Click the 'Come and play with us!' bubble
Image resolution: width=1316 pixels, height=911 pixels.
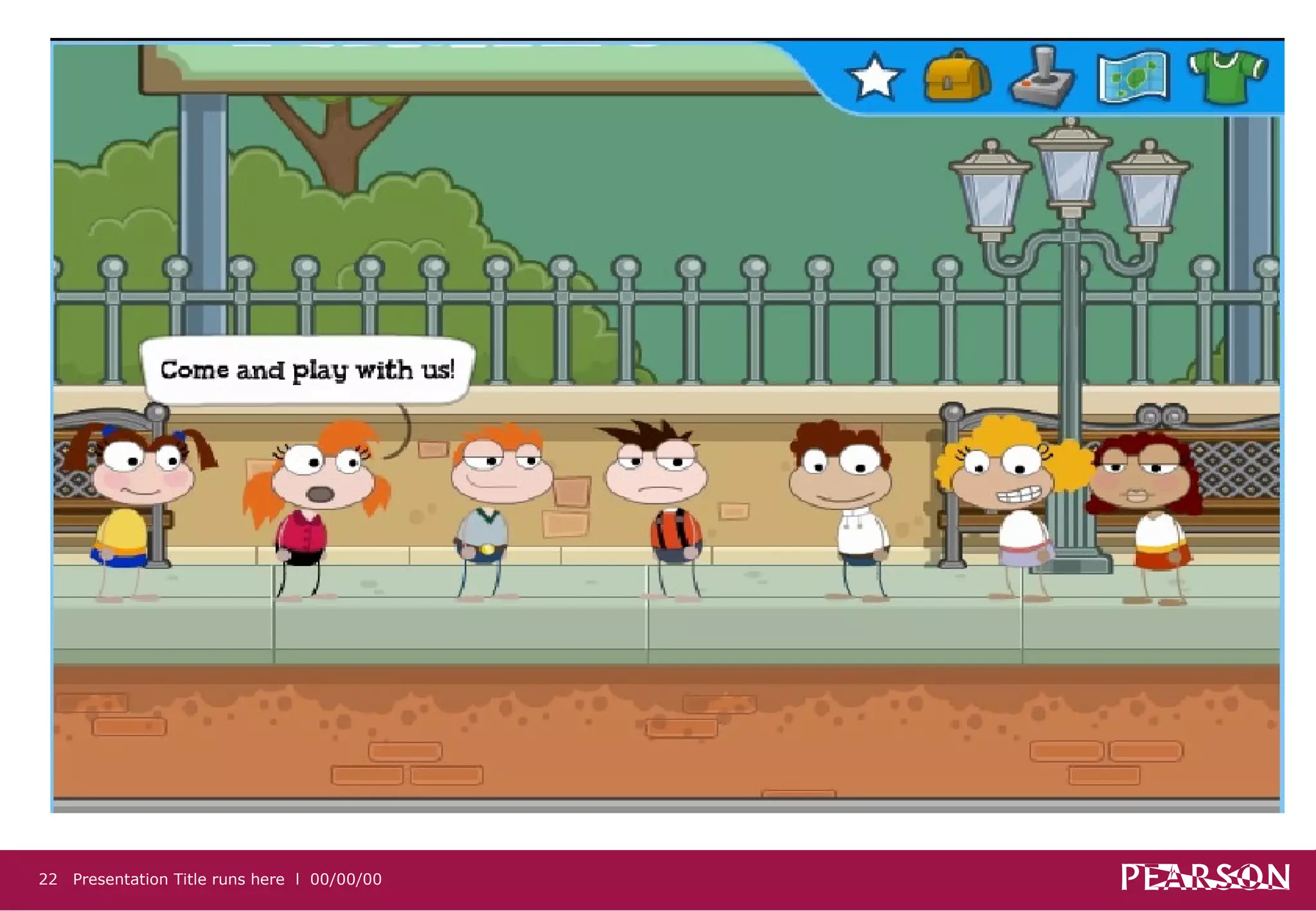[x=307, y=371]
